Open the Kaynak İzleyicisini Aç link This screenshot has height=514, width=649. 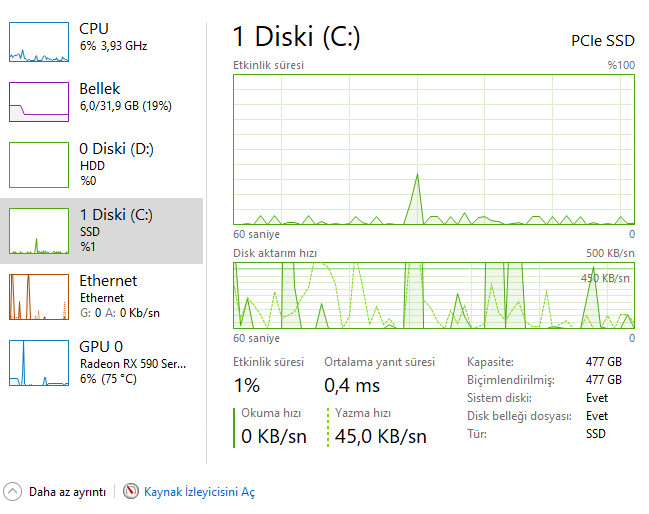point(199,492)
